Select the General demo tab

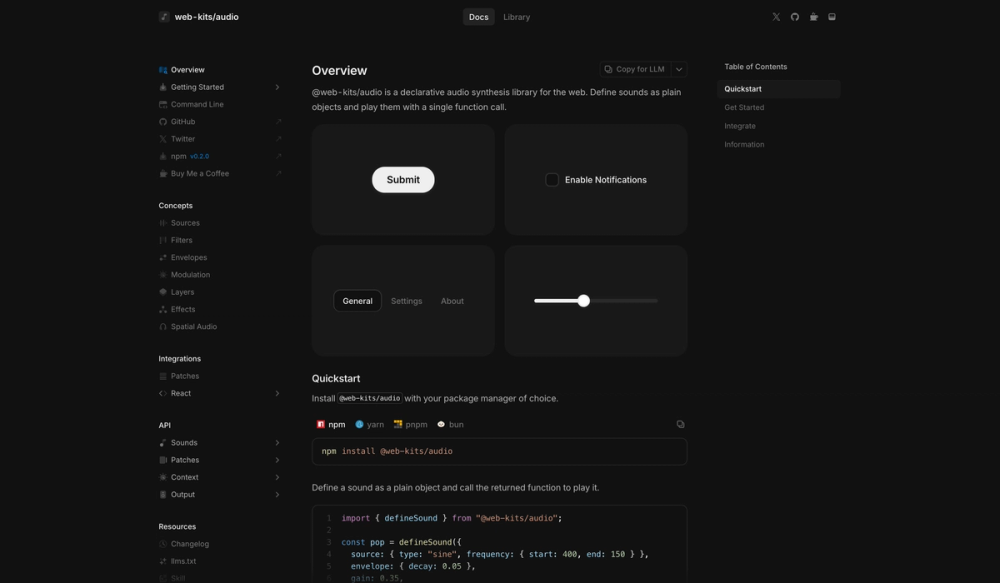(x=357, y=301)
